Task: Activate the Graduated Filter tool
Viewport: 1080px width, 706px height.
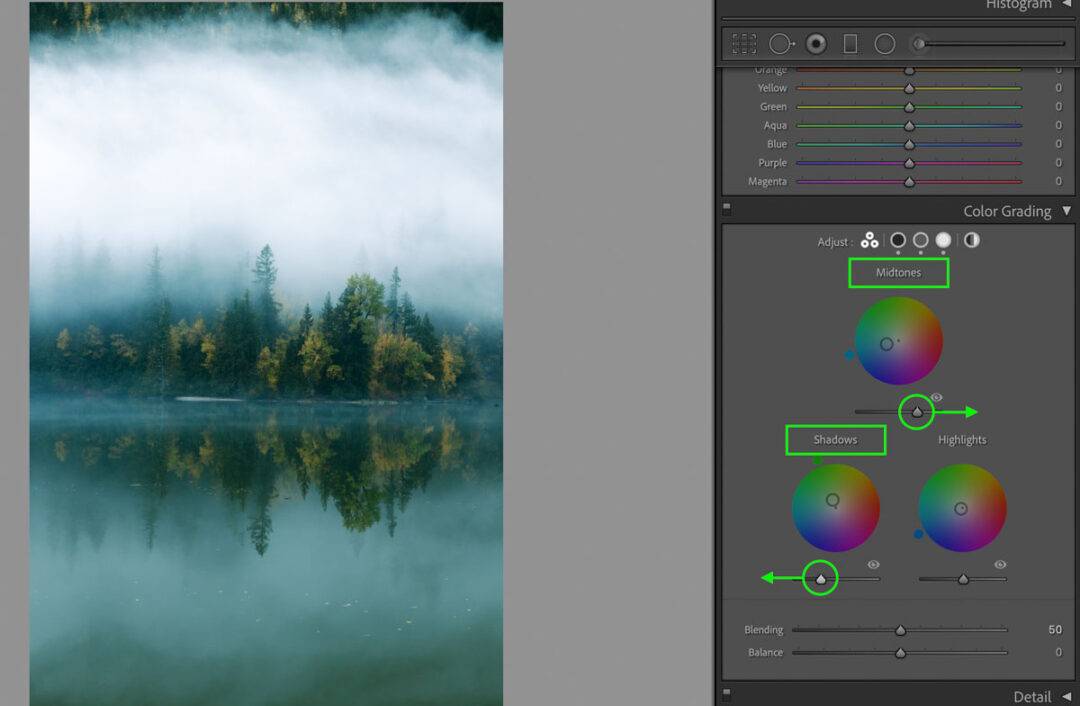Action: tap(849, 43)
